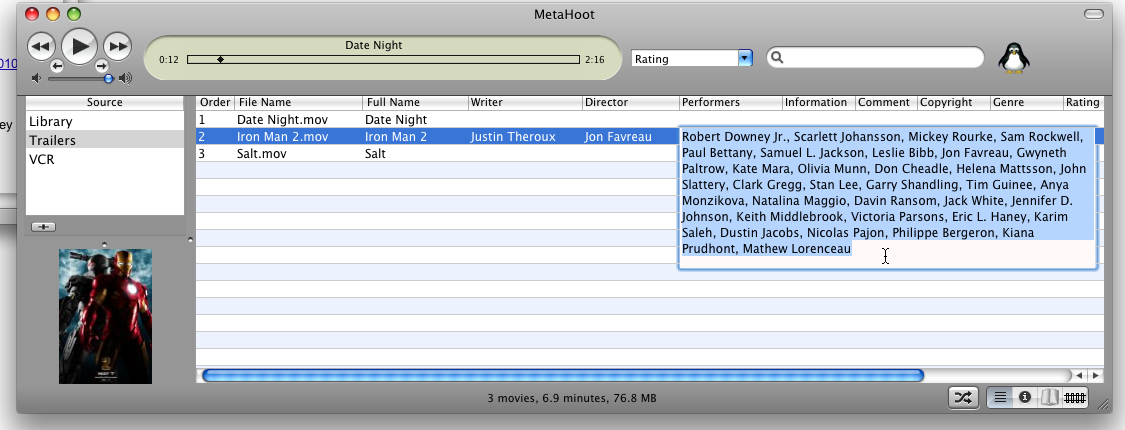Click the Genre column header
This screenshot has height=430, width=1125.
(x=1026, y=103)
